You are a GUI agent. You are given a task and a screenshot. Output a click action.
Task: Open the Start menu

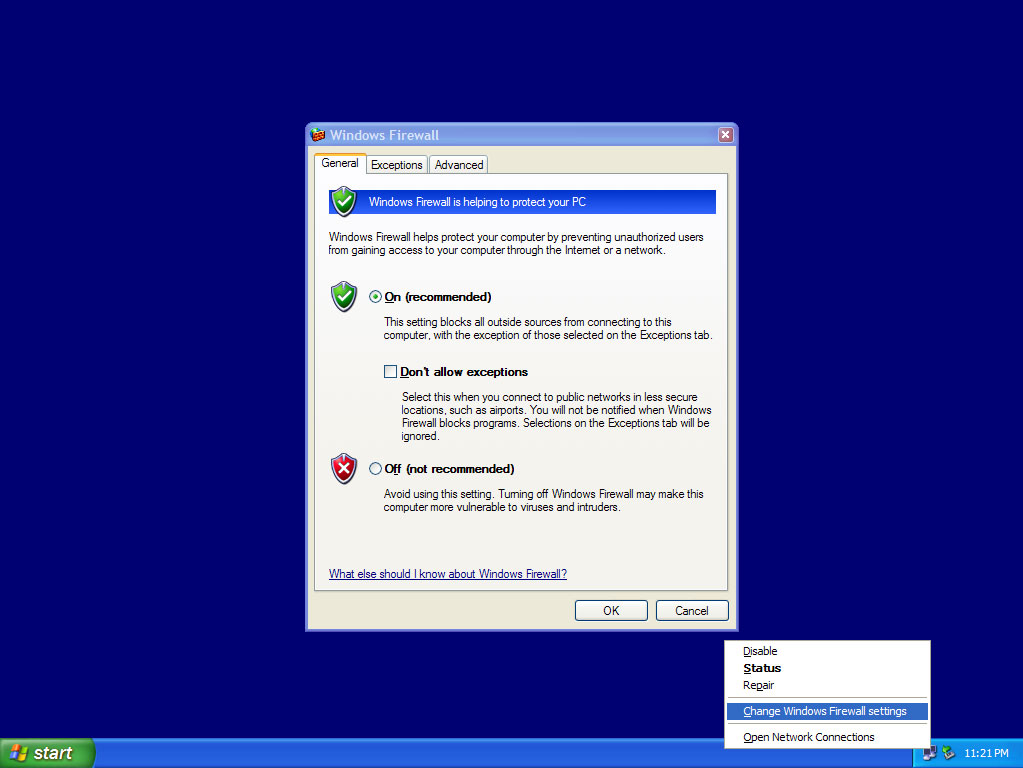click(x=47, y=753)
